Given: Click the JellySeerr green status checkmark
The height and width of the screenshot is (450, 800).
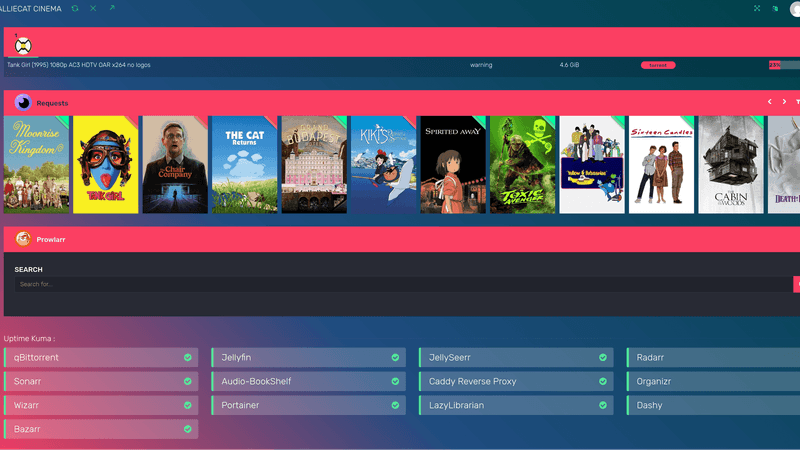Looking at the screenshot, I should (603, 358).
